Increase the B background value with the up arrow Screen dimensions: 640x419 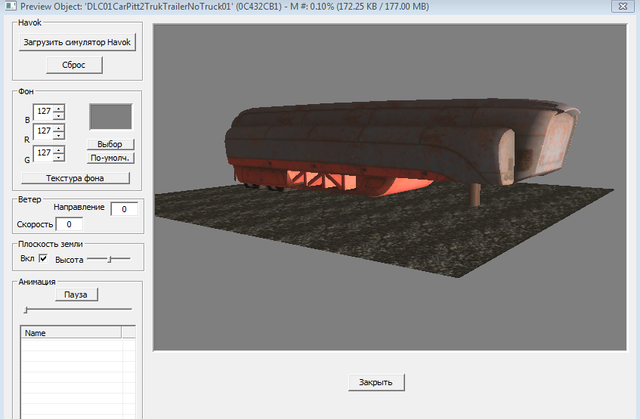click(59, 108)
